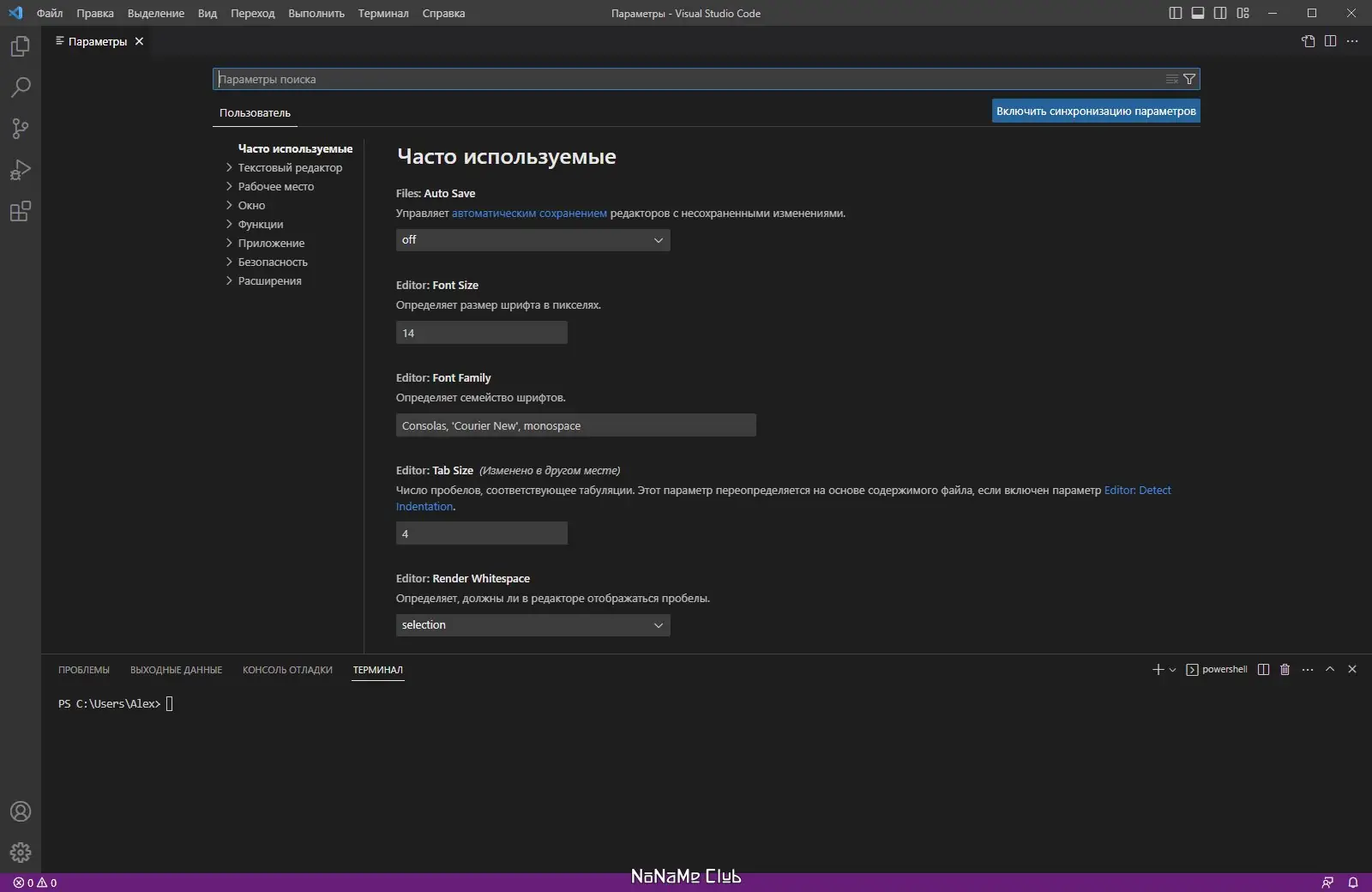Kill the terminal with the trash icon
The height and width of the screenshot is (892, 1372).
pos(1284,670)
